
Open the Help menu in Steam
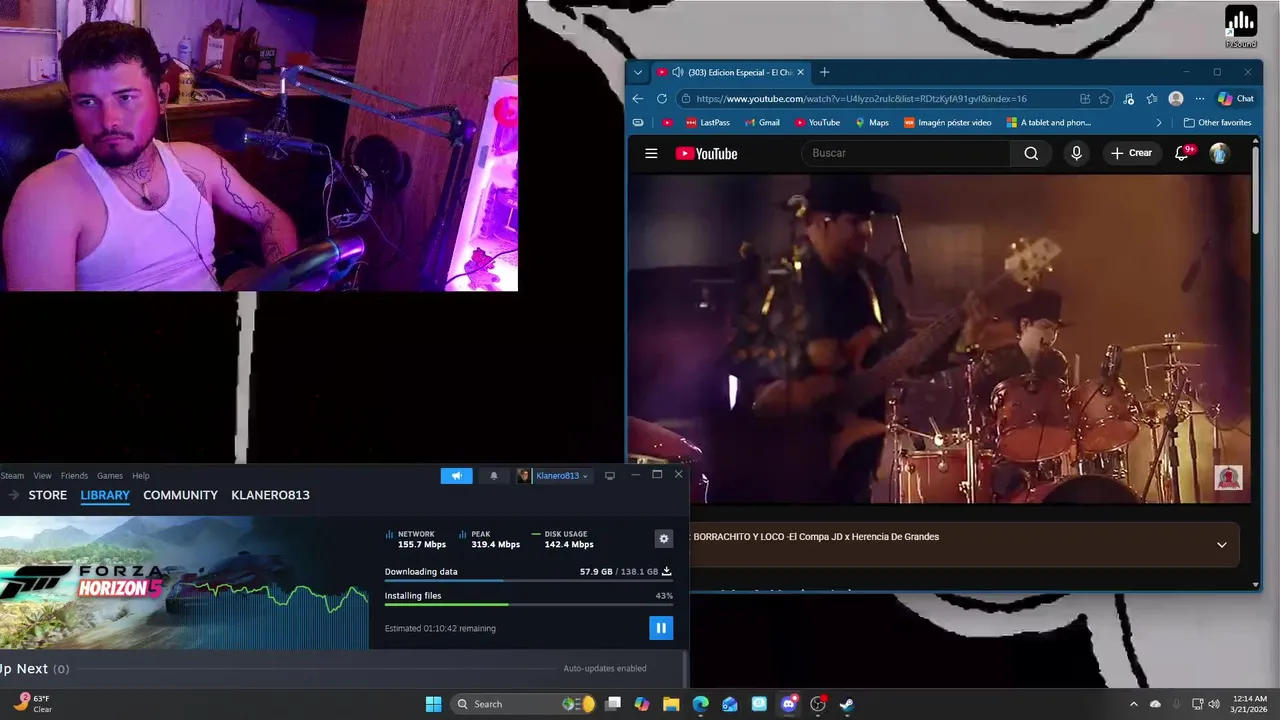click(141, 476)
